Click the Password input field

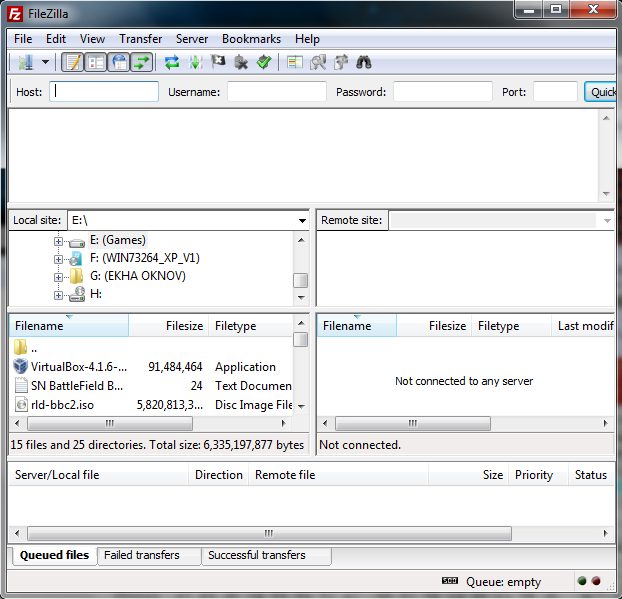pyautogui.click(x=443, y=92)
